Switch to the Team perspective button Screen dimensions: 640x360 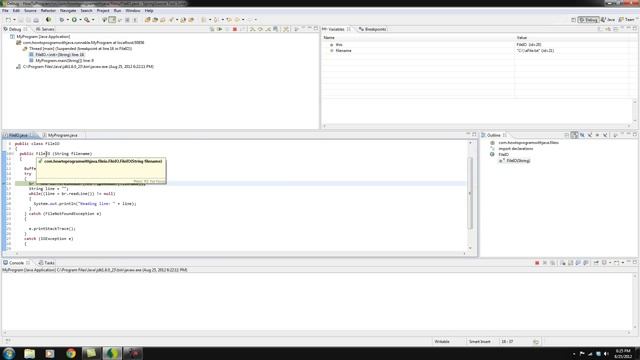627,20
